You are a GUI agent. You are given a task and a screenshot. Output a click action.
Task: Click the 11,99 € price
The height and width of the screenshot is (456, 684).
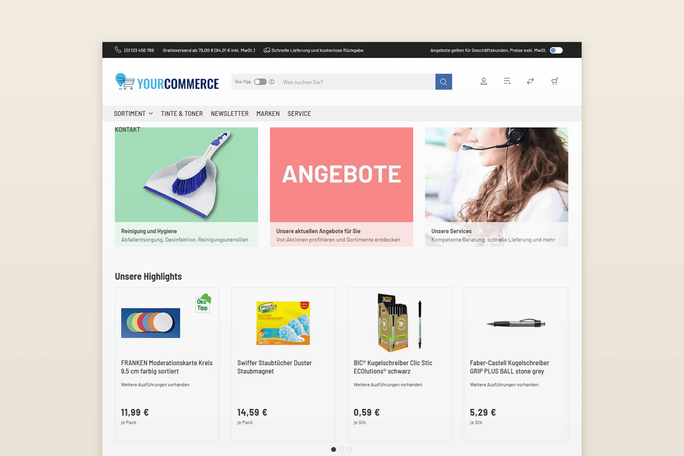point(135,412)
